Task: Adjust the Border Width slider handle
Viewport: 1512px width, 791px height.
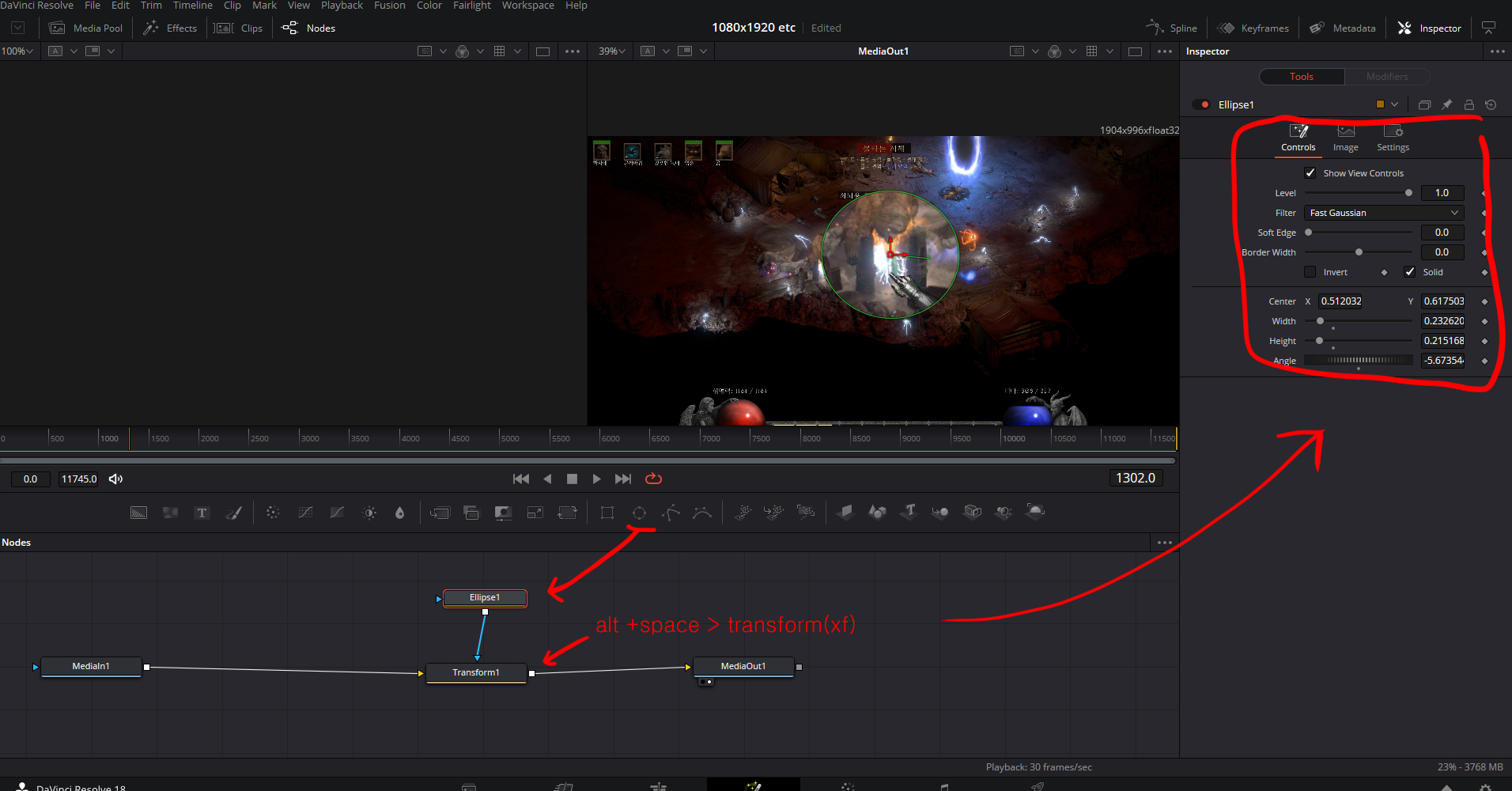Action: (1359, 252)
